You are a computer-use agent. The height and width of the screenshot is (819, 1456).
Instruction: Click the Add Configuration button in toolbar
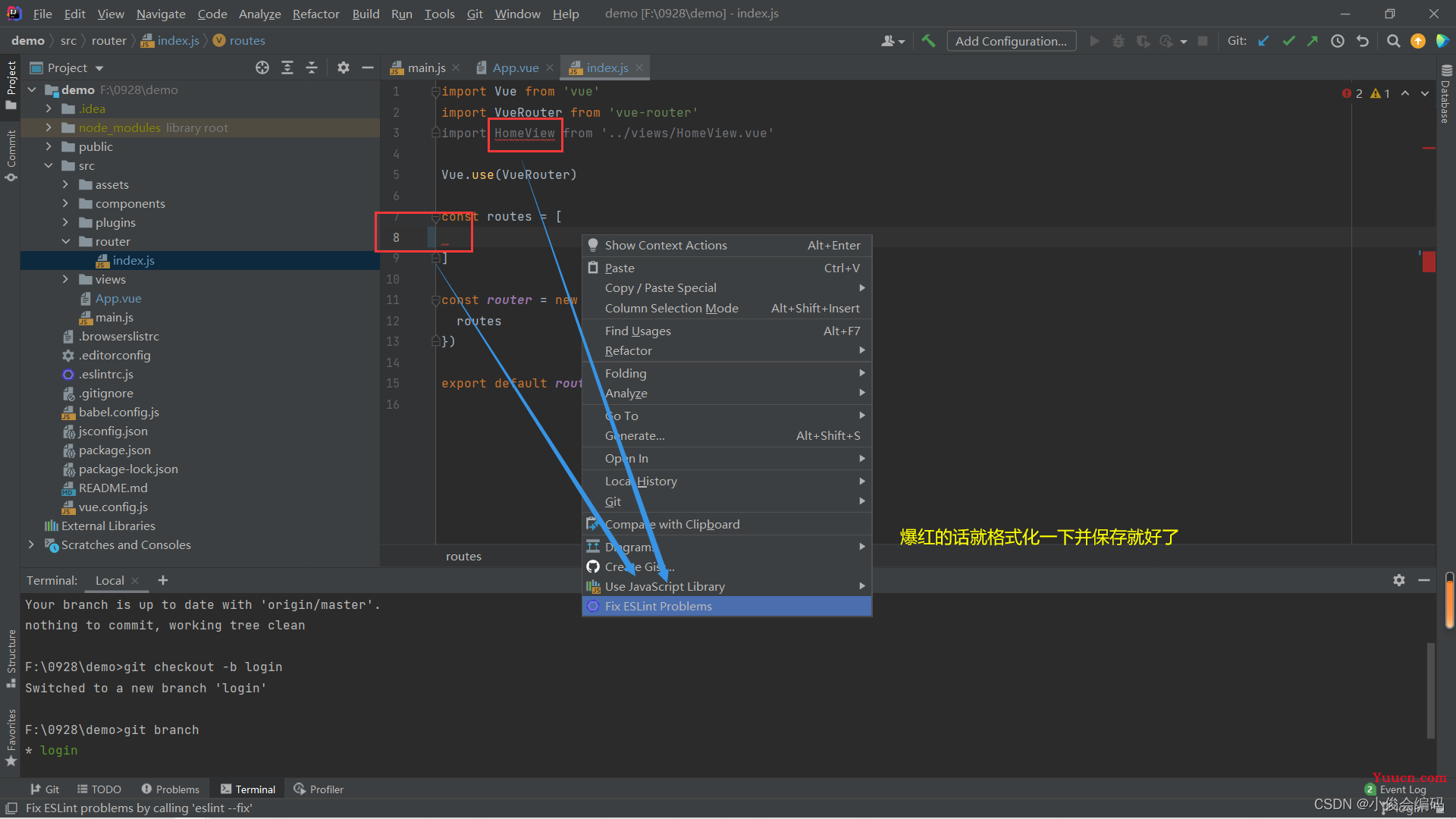click(x=1011, y=41)
